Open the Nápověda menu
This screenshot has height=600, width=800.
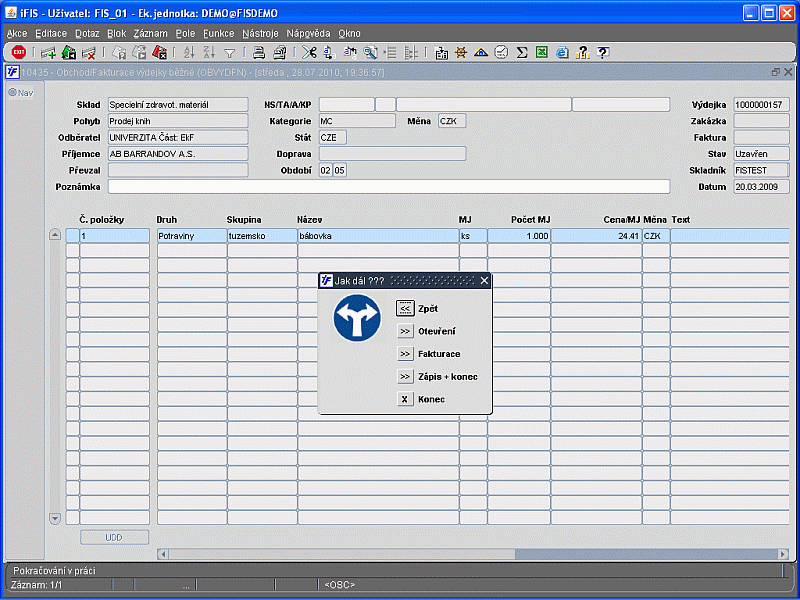(307, 33)
